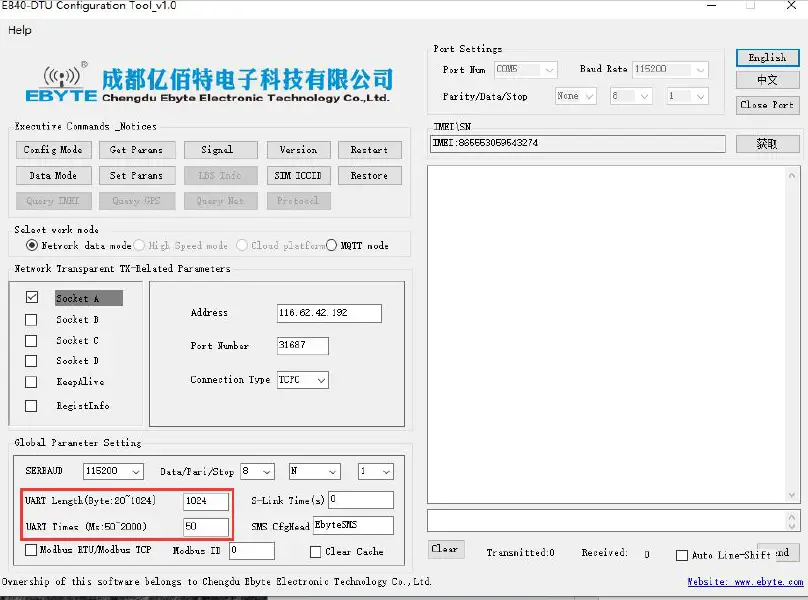
Task: Open the Connection Type dropdown
Action: click(303, 380)
